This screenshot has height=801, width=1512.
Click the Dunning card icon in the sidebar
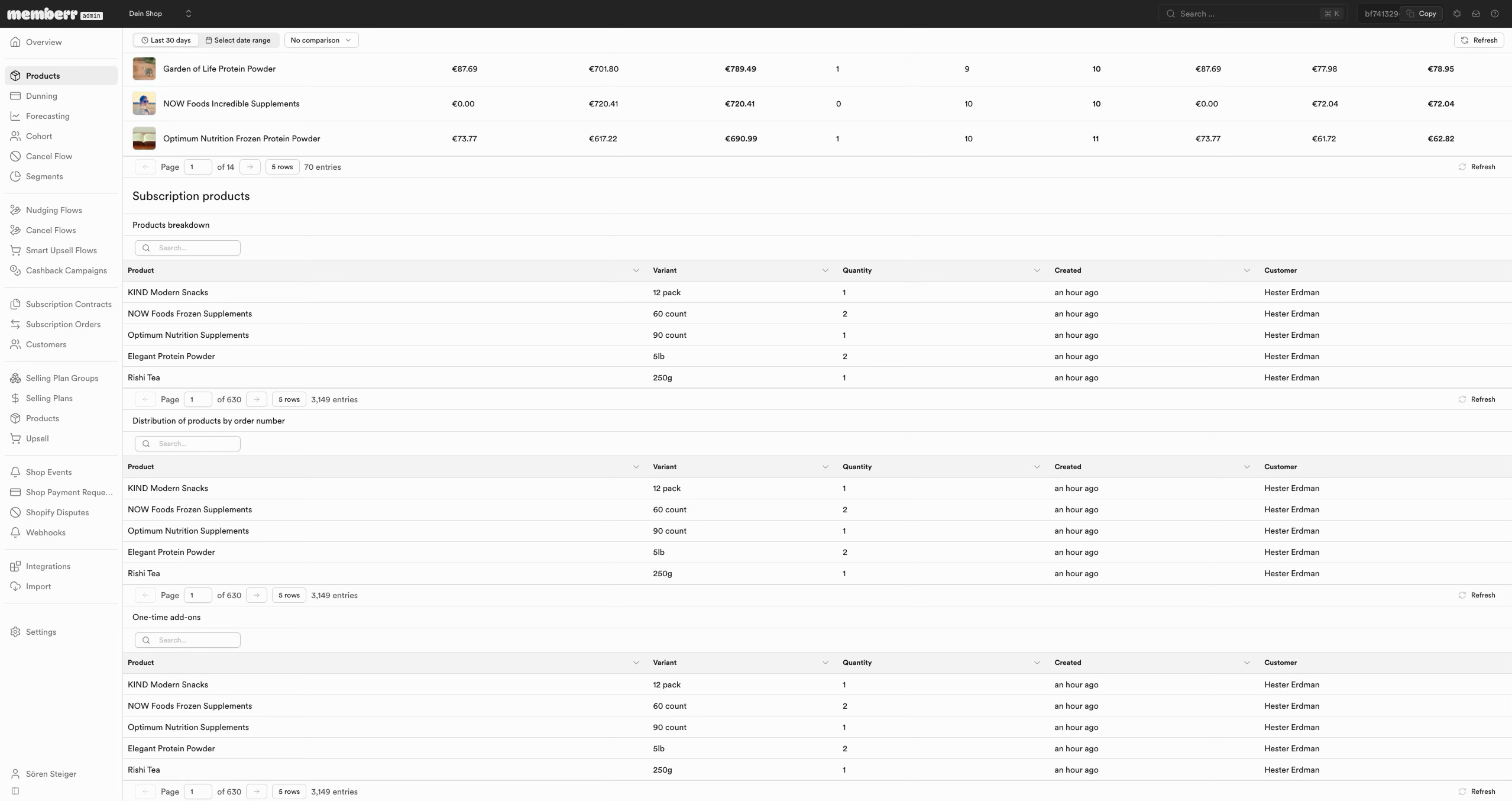tap(15, 96)
